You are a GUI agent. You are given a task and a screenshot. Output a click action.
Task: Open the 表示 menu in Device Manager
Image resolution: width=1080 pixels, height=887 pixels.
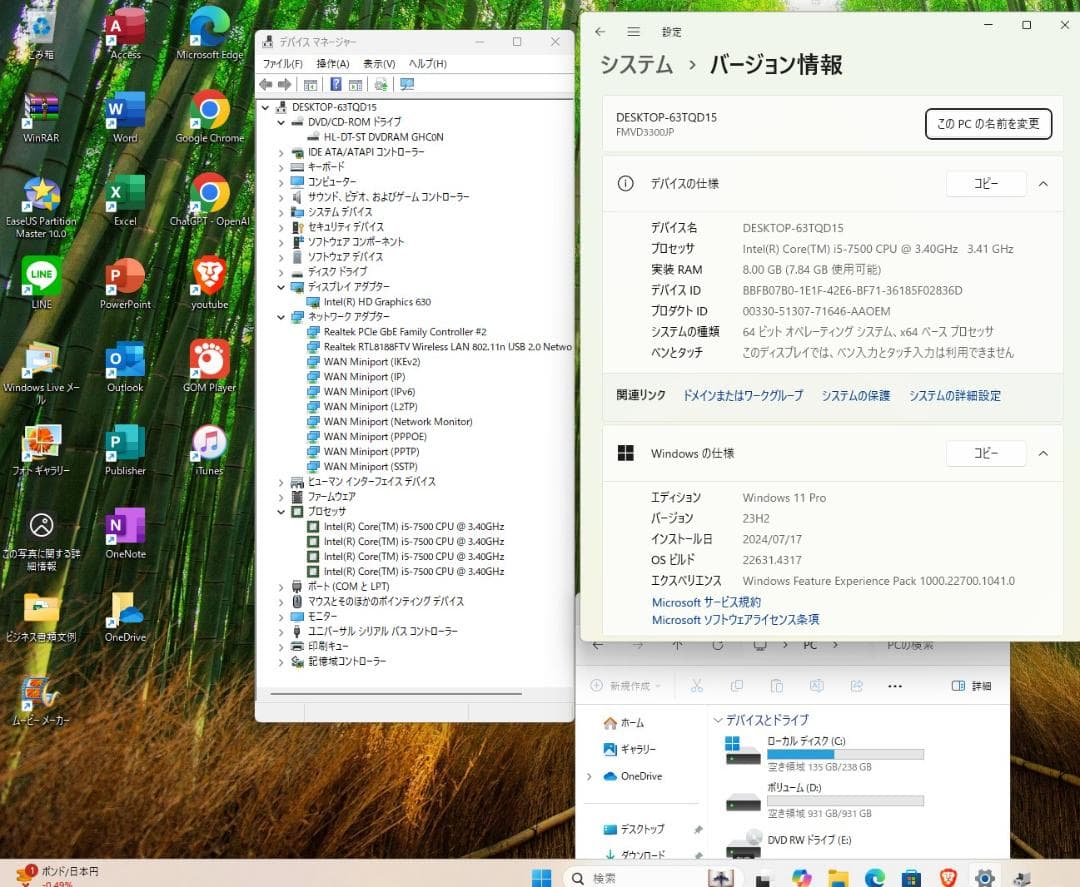(x=380, y=63)
